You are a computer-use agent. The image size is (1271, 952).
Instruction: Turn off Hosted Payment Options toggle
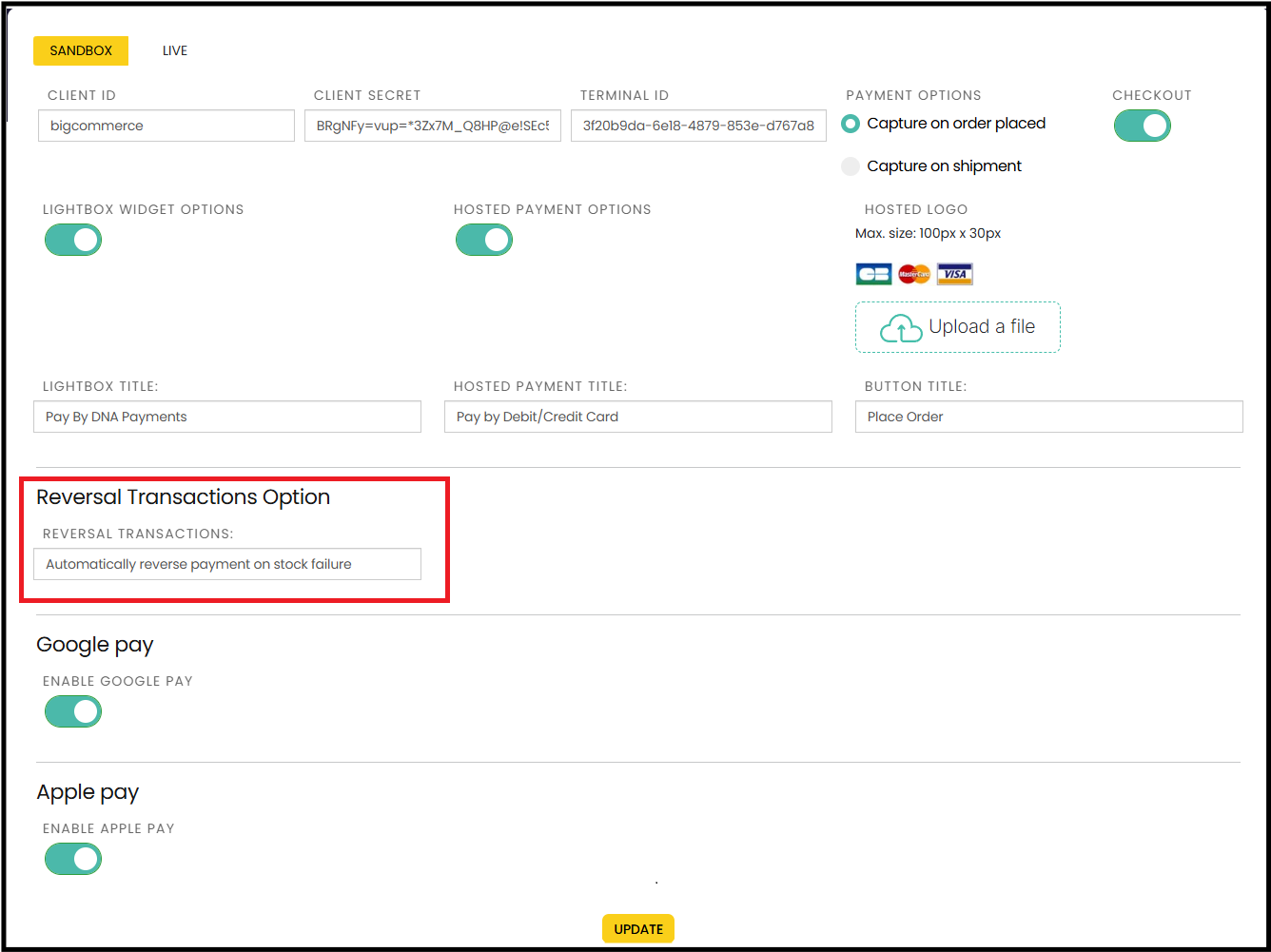pos(484,241)
